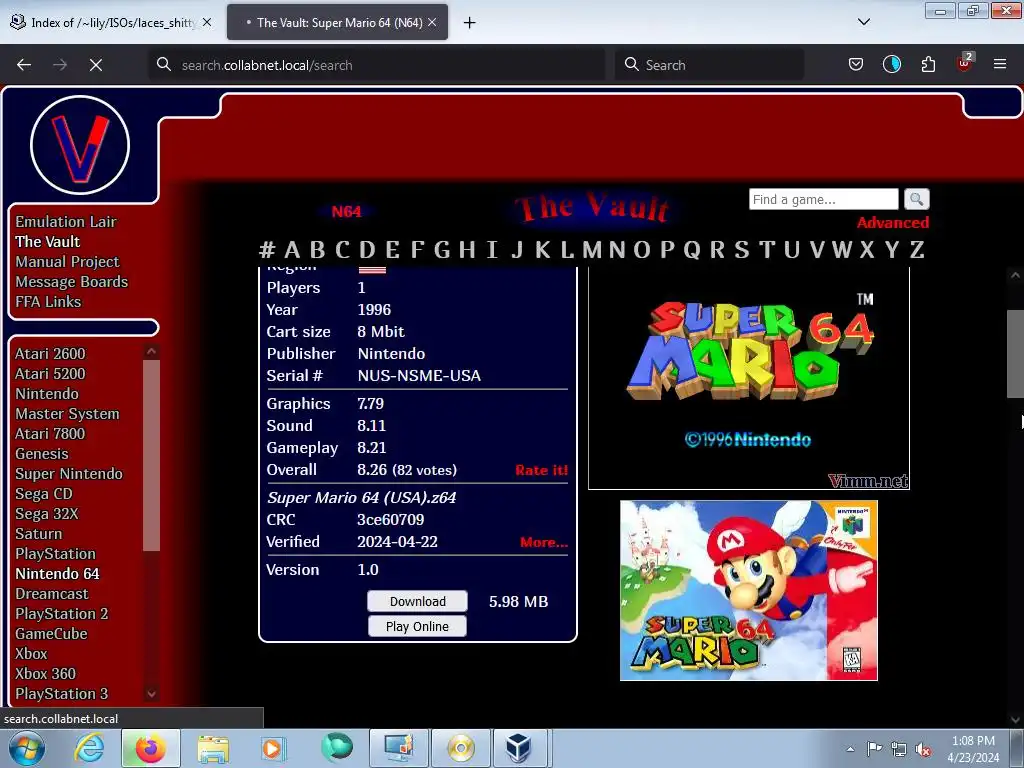Click the disc icon in the taskbar
Viewport: 1024px width, 768px height.
[461, 748]
